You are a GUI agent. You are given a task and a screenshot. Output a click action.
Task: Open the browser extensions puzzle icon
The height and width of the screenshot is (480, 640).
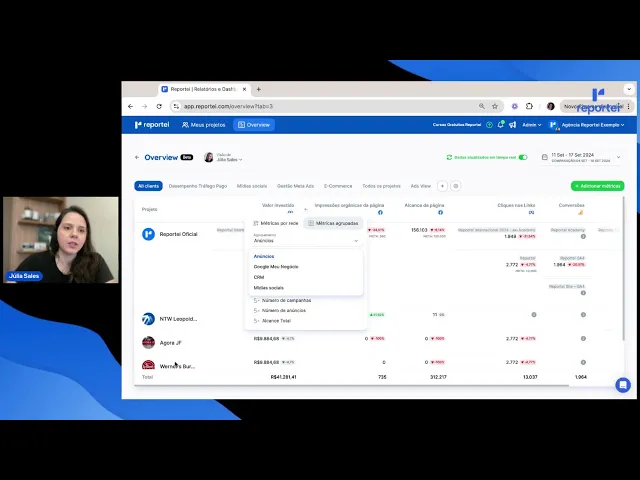529,106
